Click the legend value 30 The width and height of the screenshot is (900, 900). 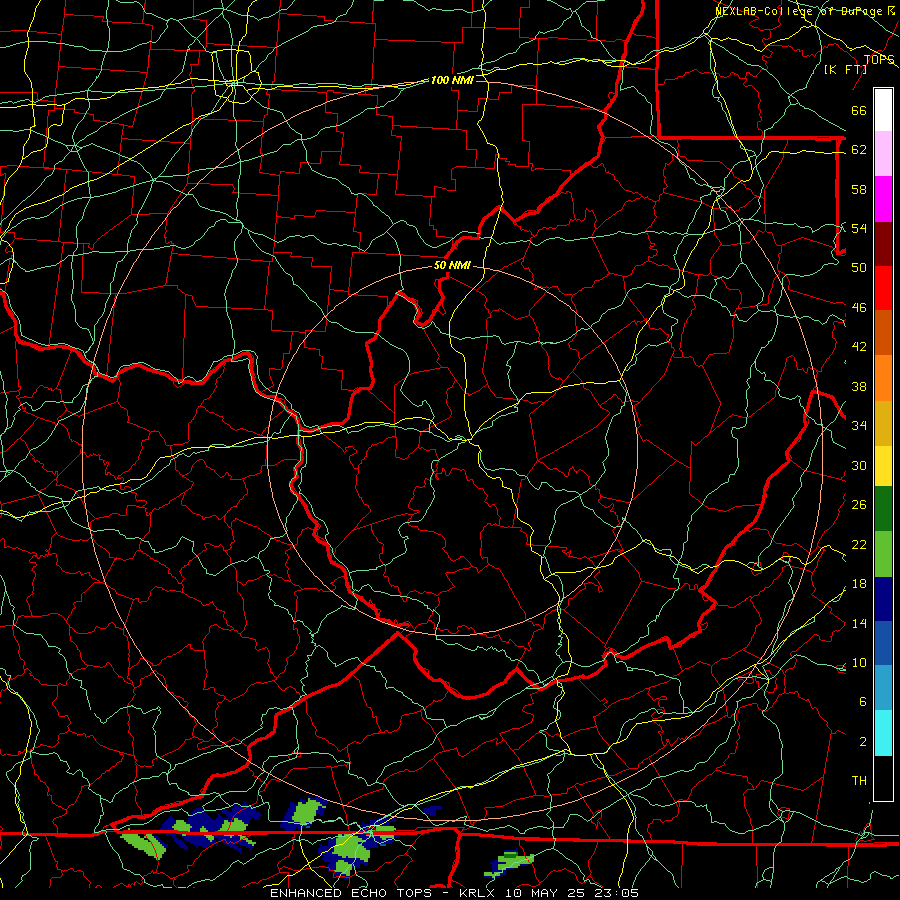point(859,465)
